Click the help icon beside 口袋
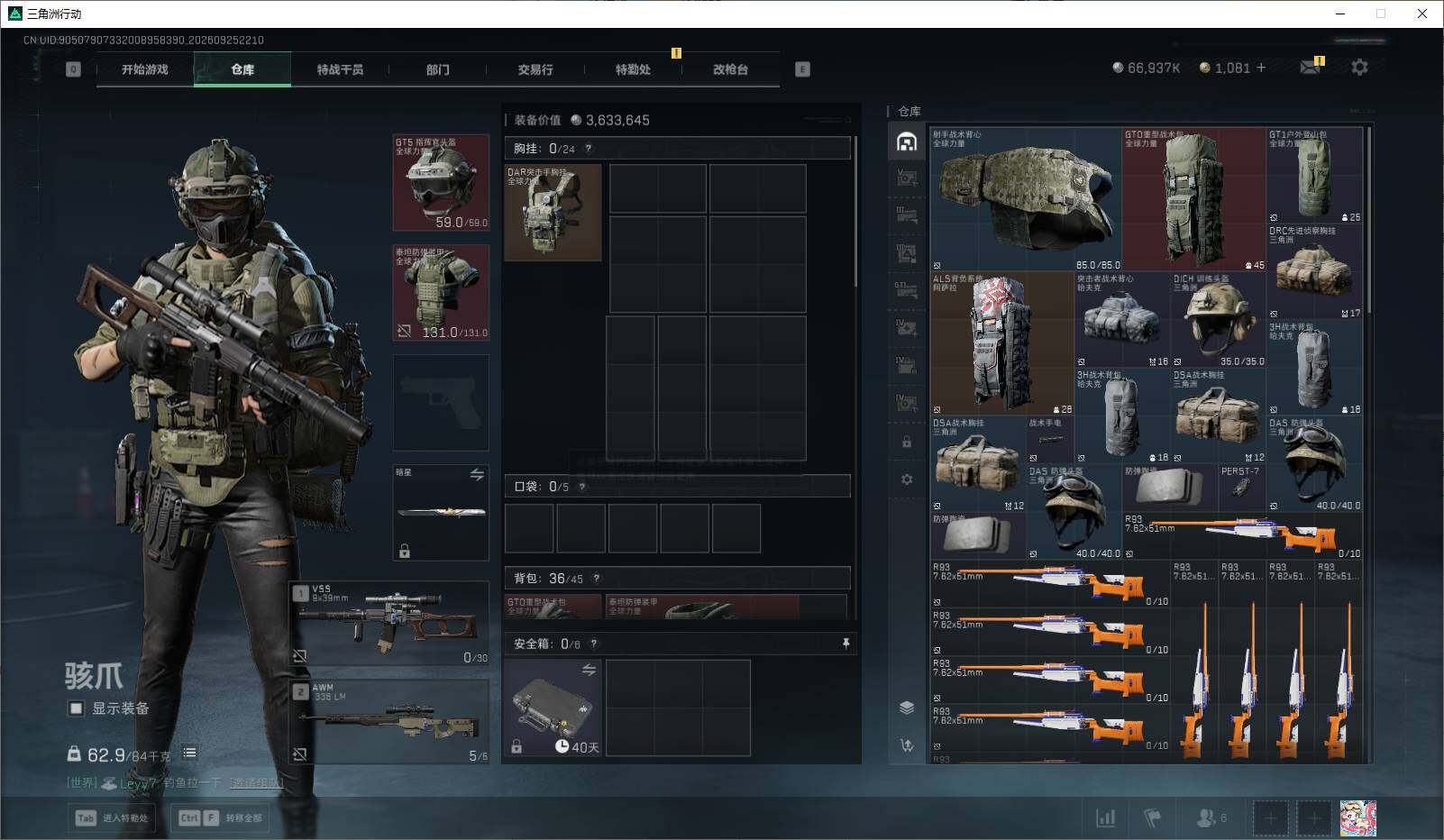1444x840 pixels. coord(582,487)
